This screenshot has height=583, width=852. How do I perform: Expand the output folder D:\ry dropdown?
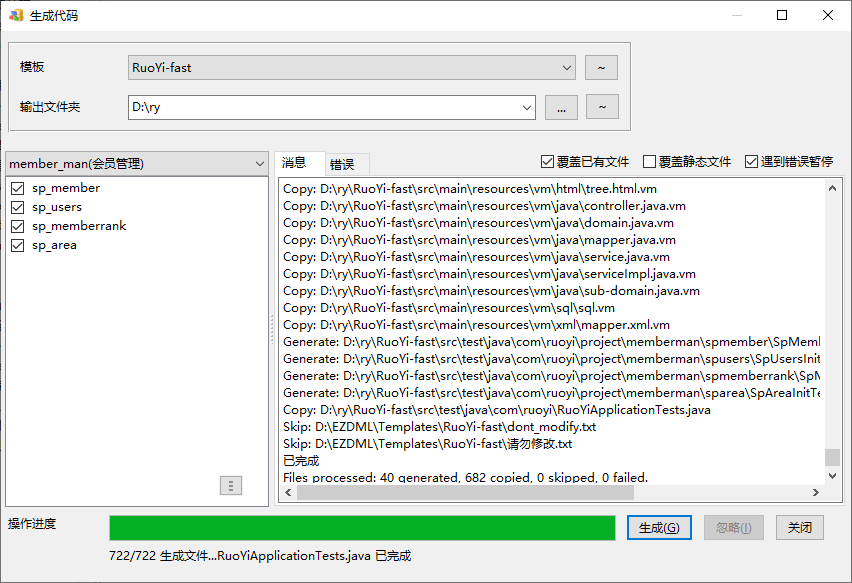click(x=526, y=107)
